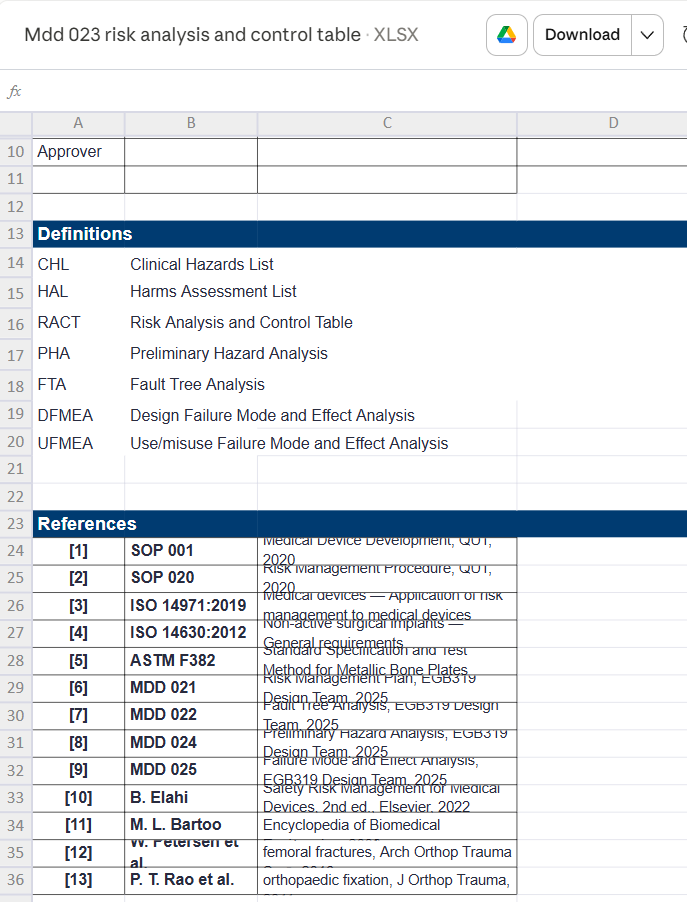Screen dimensions: 687x902
Task: Click 'Harms Assessment List' cell
Action: (x=213, y=292)
